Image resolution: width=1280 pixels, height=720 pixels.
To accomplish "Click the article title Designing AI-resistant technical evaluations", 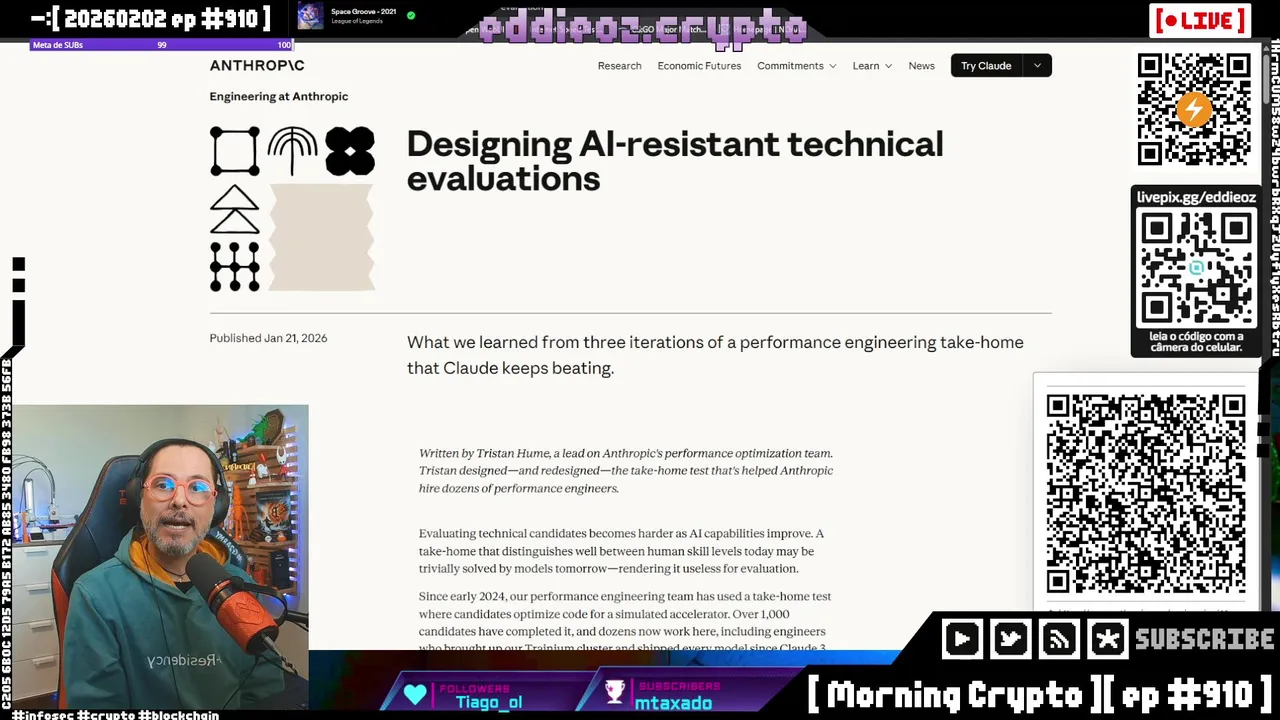I will point(674,160).
